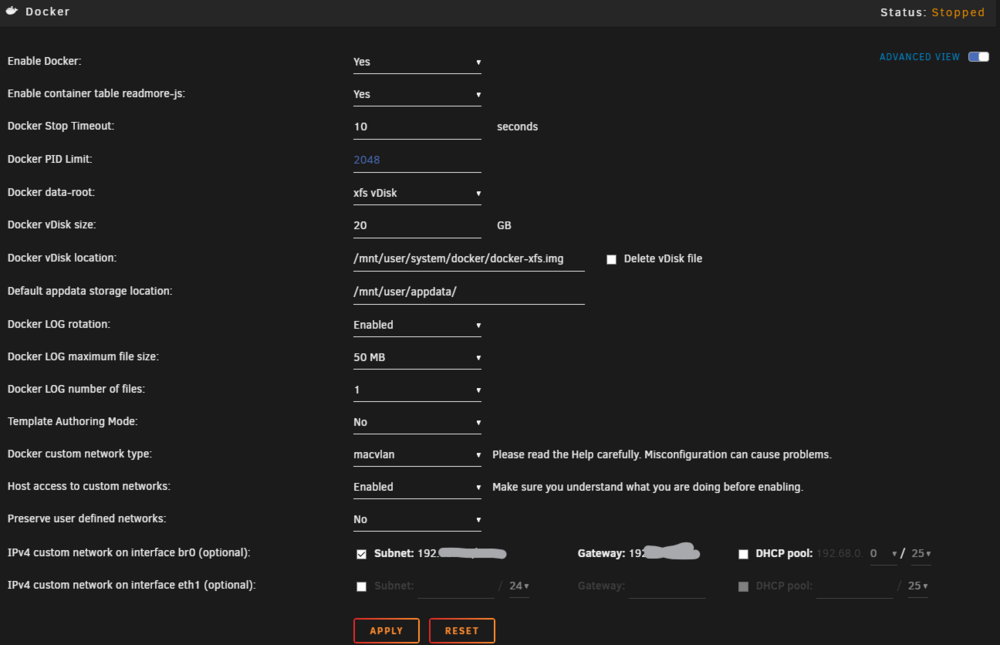
Task: Click the 'Template Authoring Mode:' label
Action: (72, 422)
